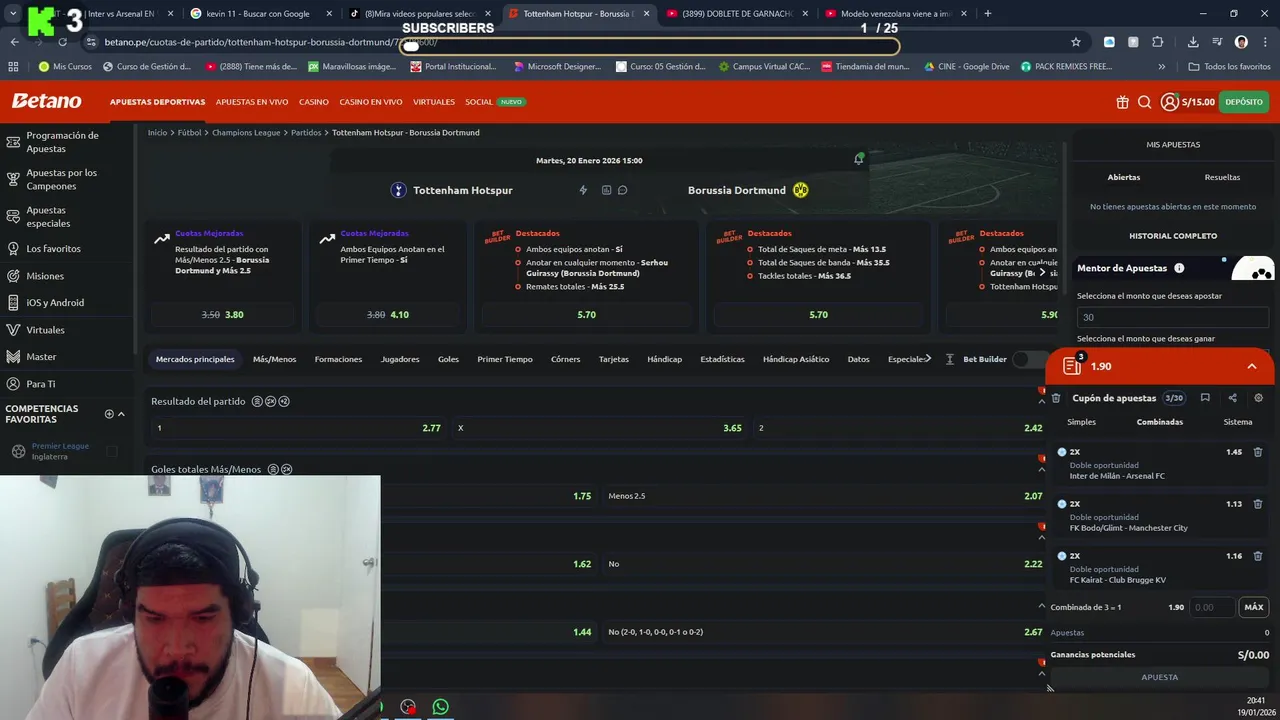Open the chat bubble icon in match header
This screenshot has width=1280, height=720.
[622, 190]
